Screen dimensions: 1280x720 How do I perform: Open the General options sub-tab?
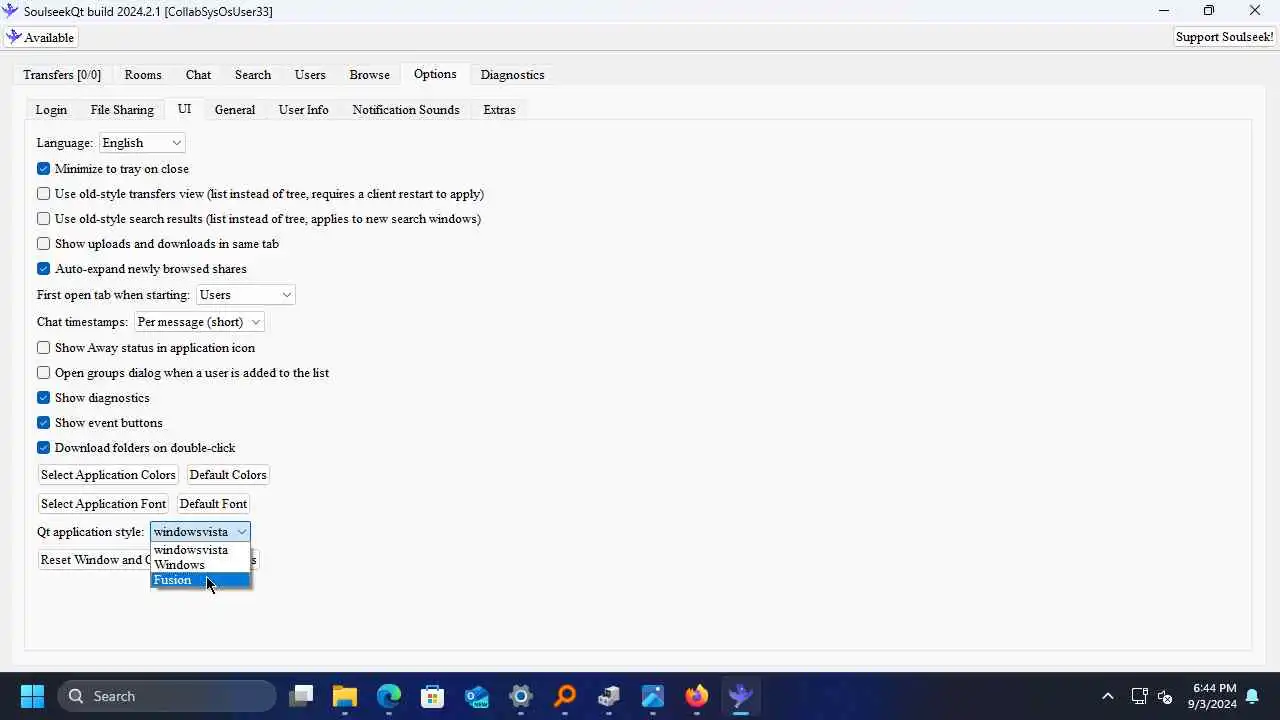coord(235,110)
